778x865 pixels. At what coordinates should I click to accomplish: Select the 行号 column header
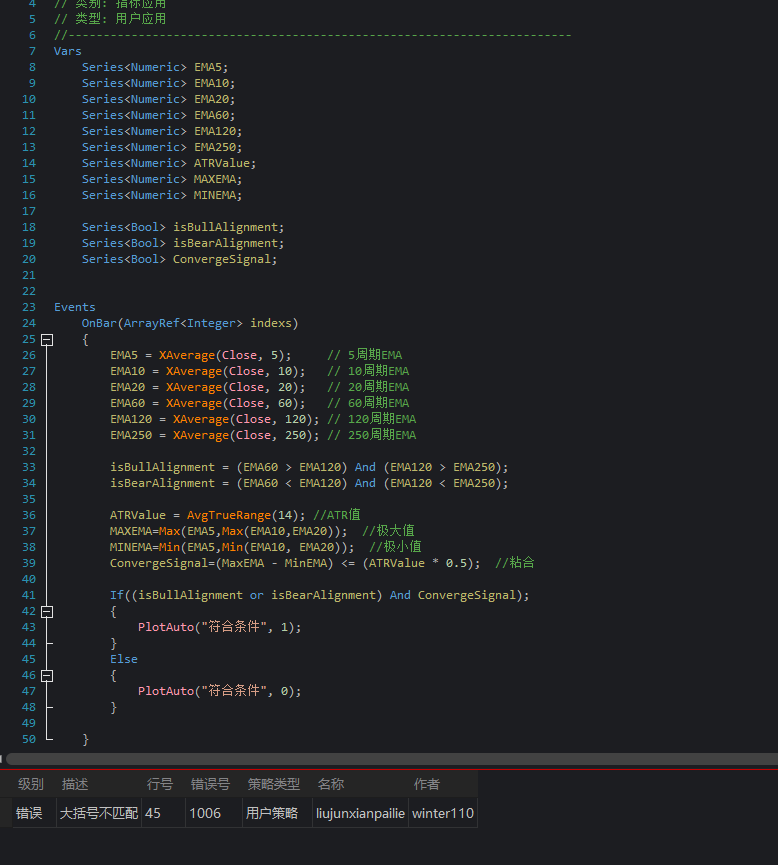coord(160,784)
